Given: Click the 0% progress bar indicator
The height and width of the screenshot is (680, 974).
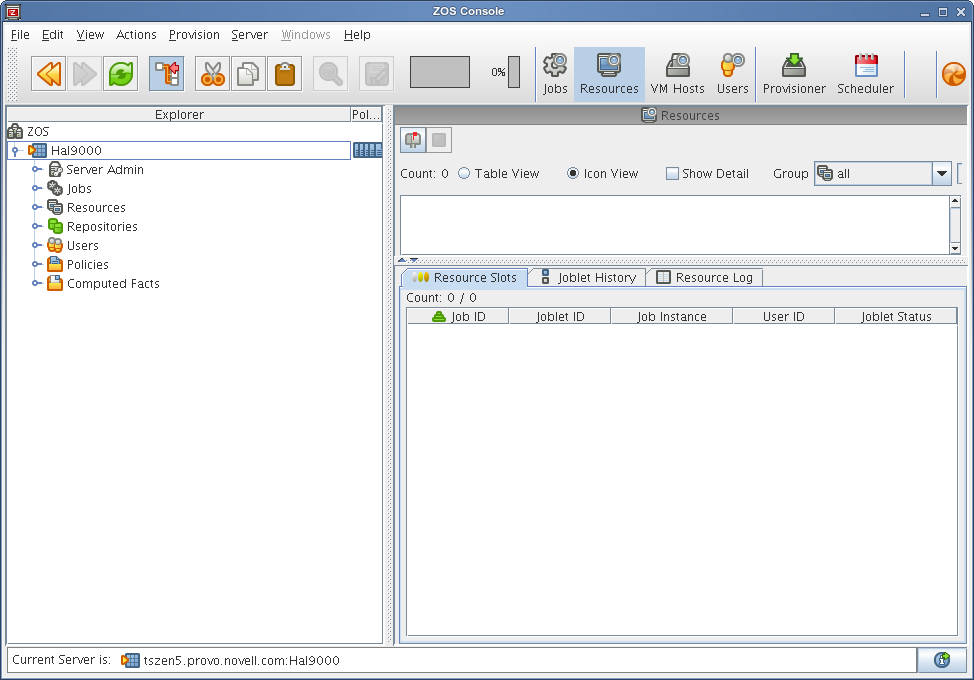Looking at the screenshot, I should tap(513, 72).
